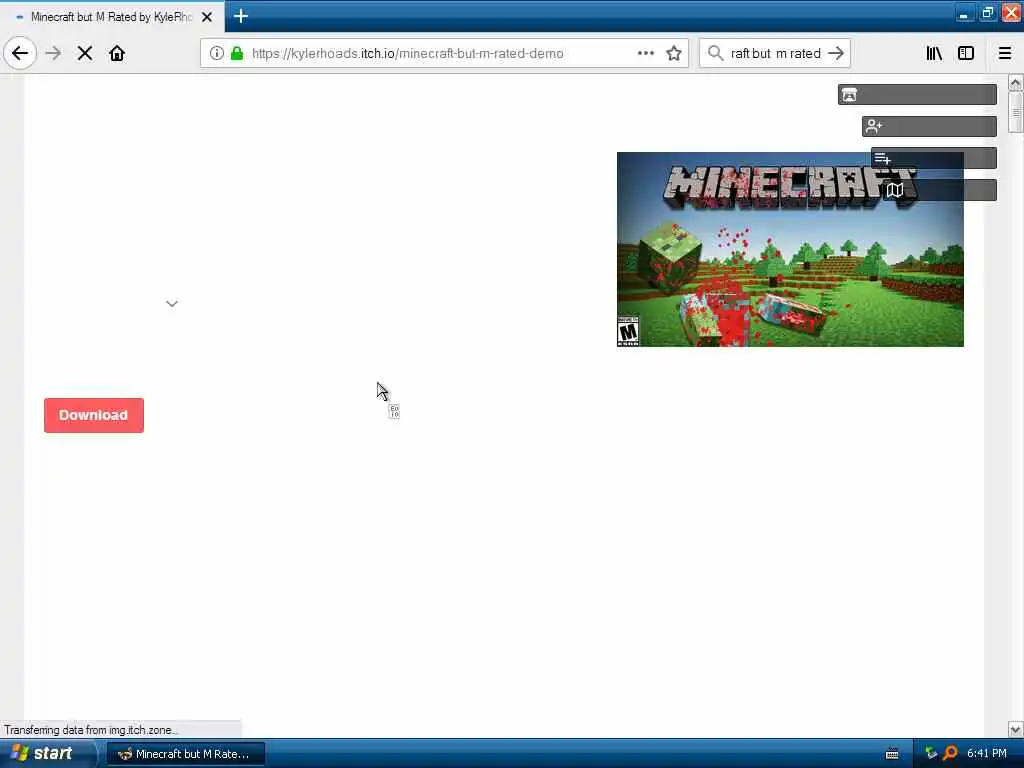Click the network tray icon
Screen dimensions: 1024x768
click(x=931, y=754)
